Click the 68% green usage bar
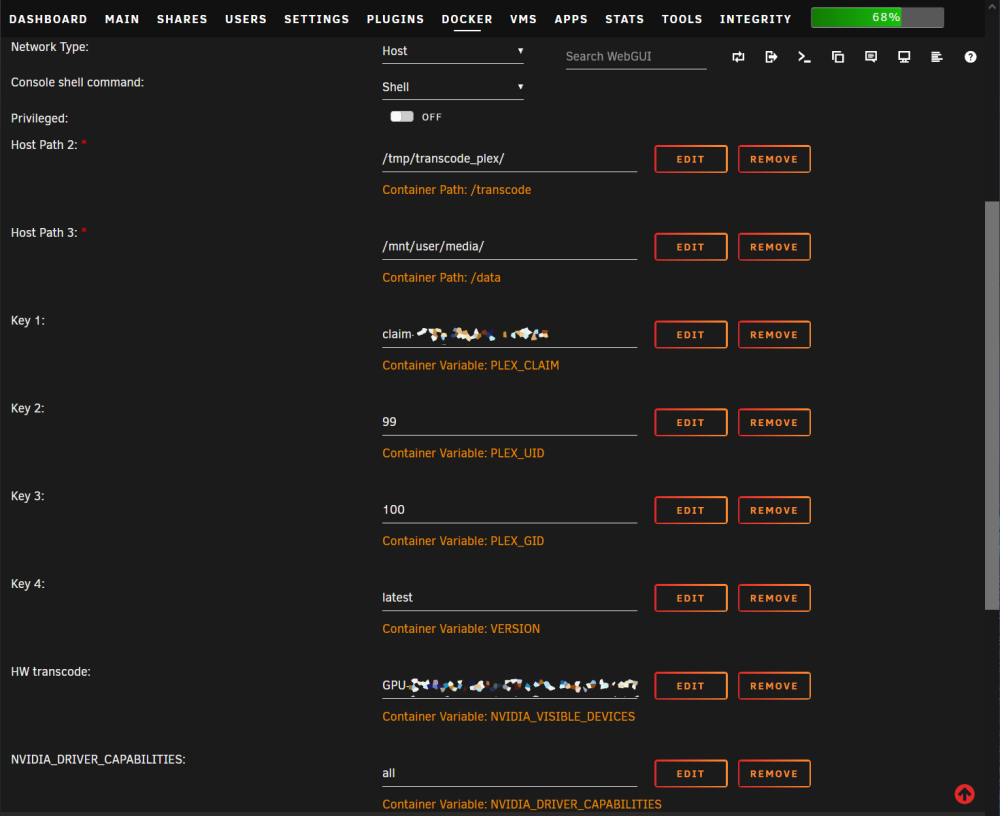1000x816 pixels. pyautogui.click(x=877, y=17)
